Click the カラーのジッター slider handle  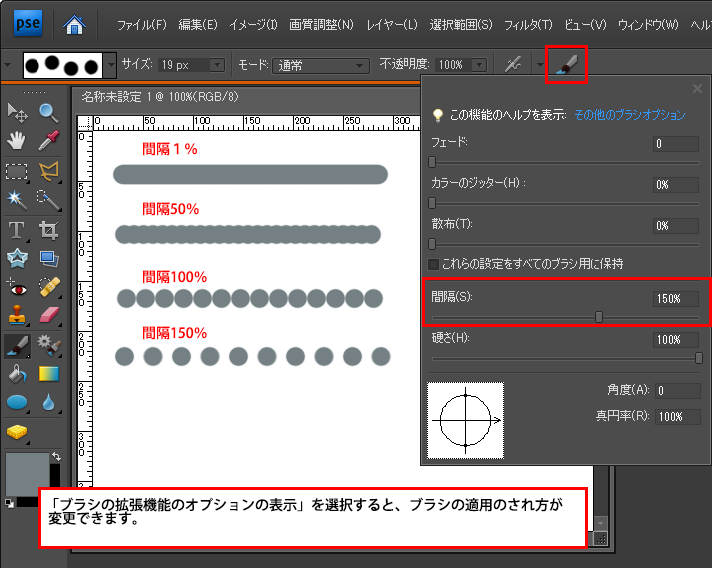(432, 203)
